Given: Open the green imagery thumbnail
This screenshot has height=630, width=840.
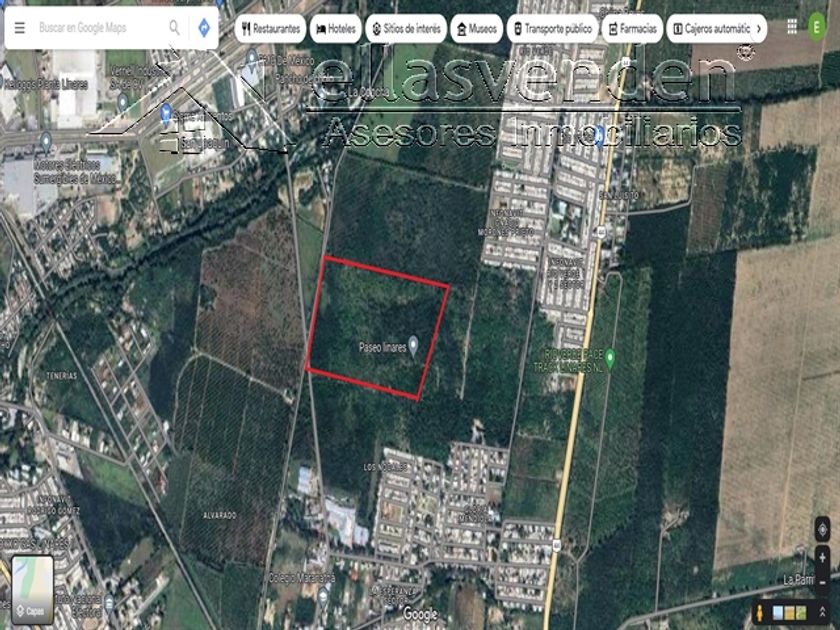Looking at the screenshot, I should pos(801,612).
